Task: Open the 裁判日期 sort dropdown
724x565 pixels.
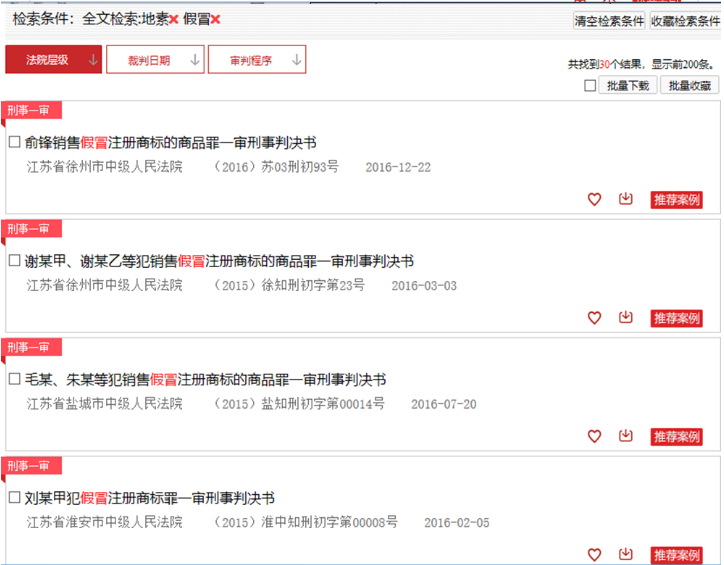Action: tap(155, 60)
